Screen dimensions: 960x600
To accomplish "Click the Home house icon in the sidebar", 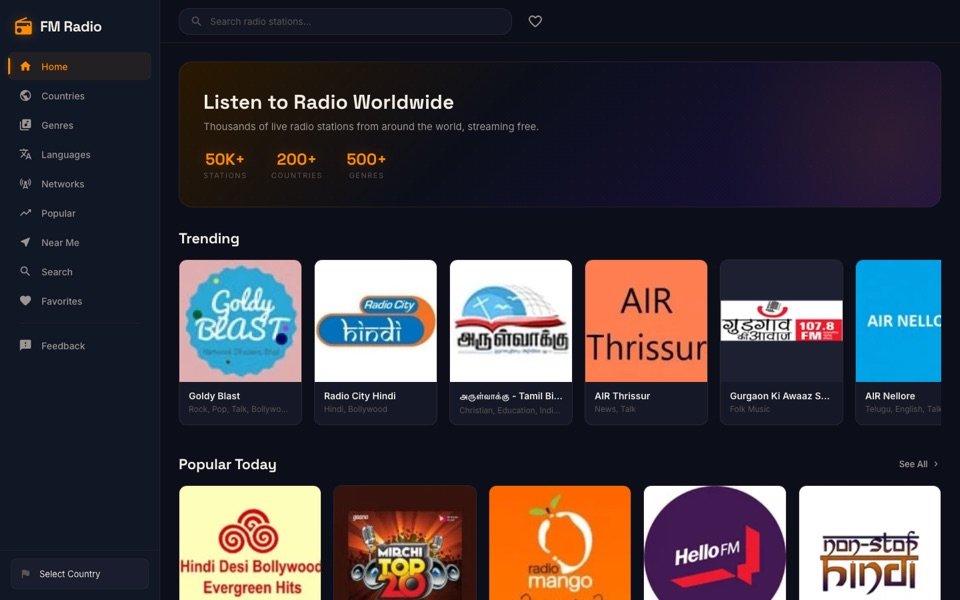I will 25,66.
